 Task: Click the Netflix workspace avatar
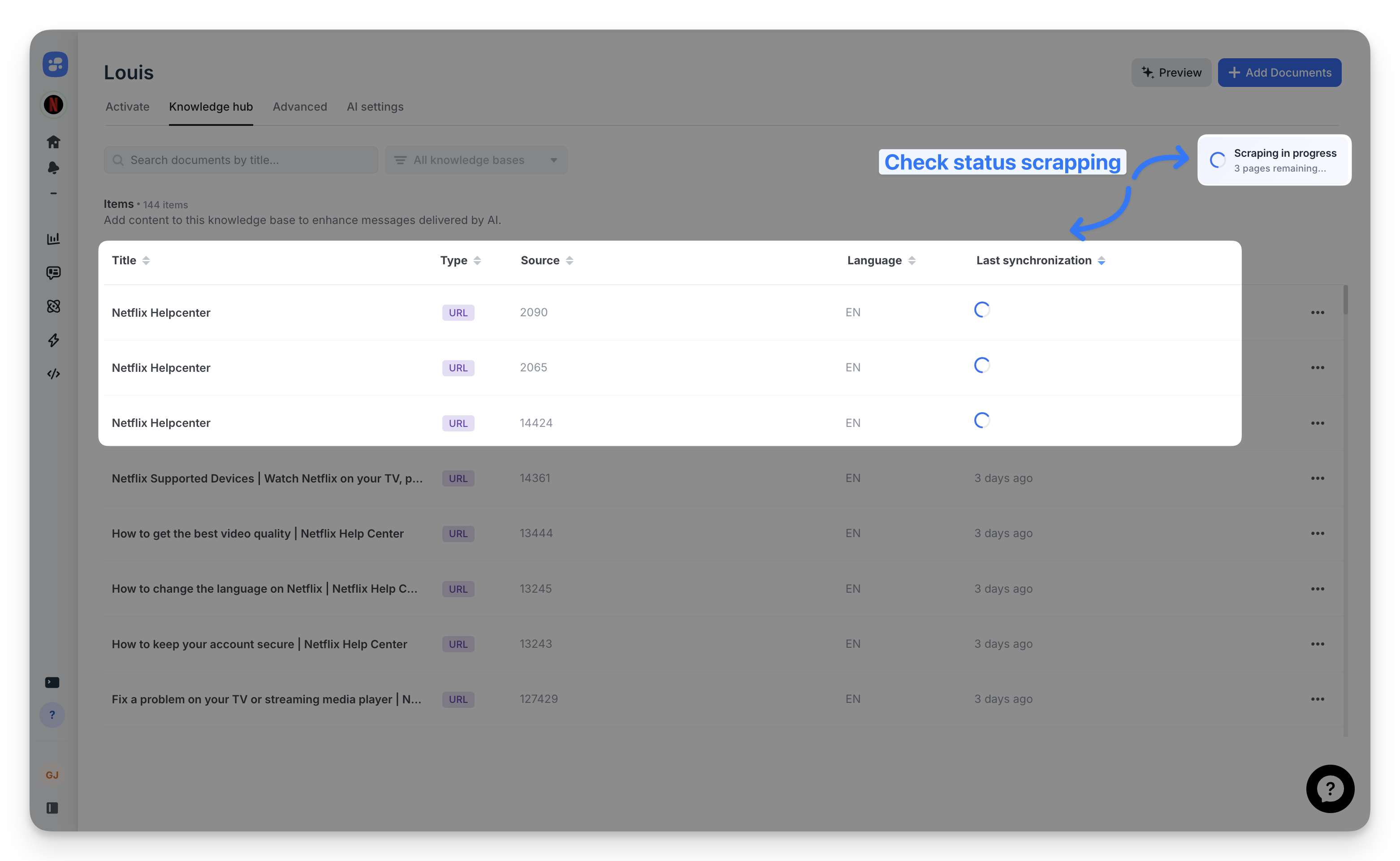tap(53, 105)
